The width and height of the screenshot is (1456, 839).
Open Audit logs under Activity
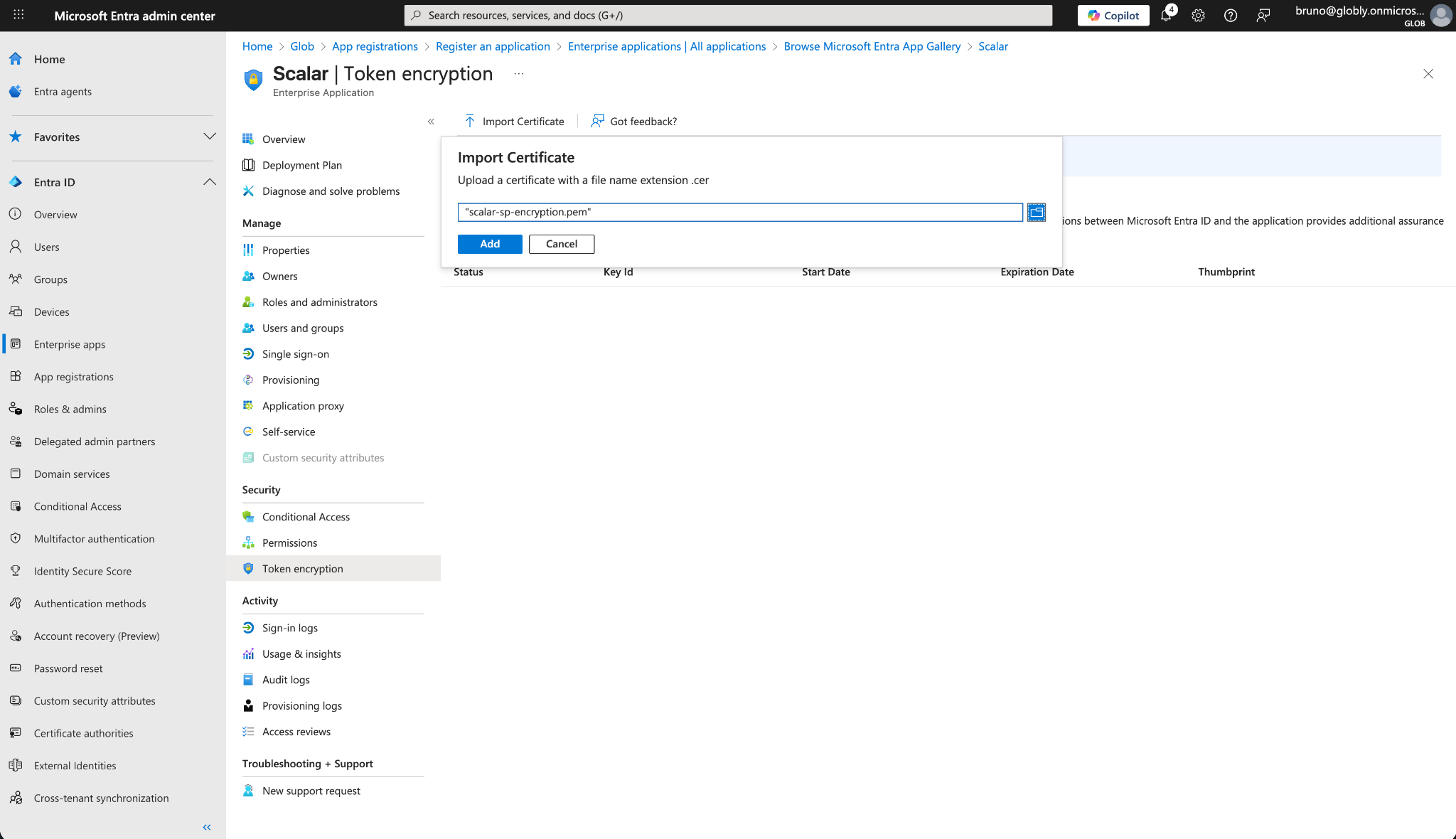286,680
